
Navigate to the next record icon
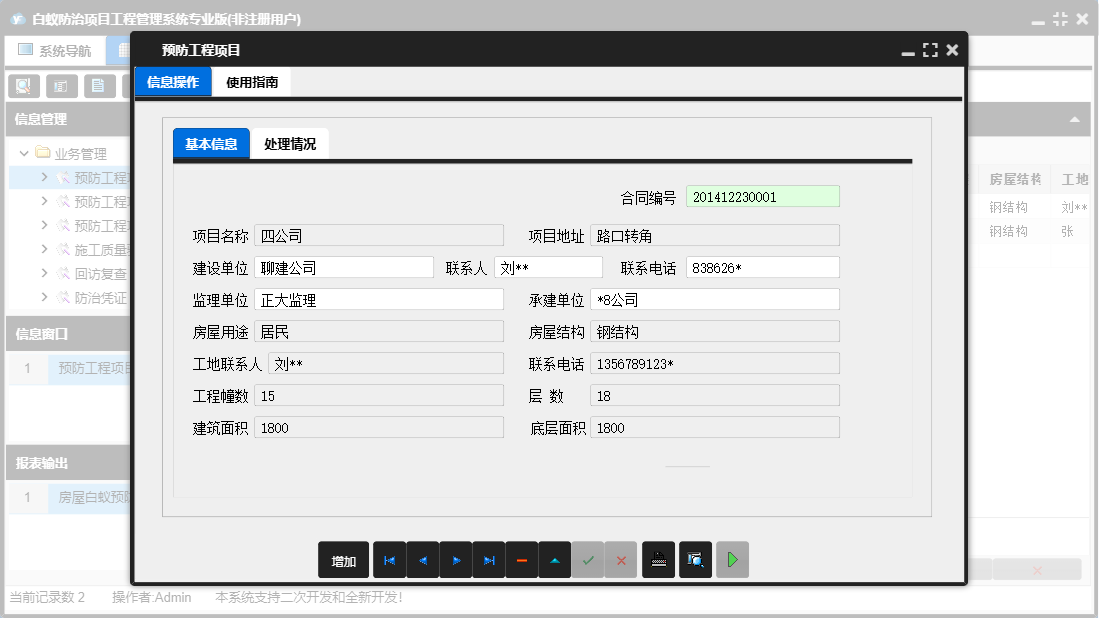(x=455, y=560)
